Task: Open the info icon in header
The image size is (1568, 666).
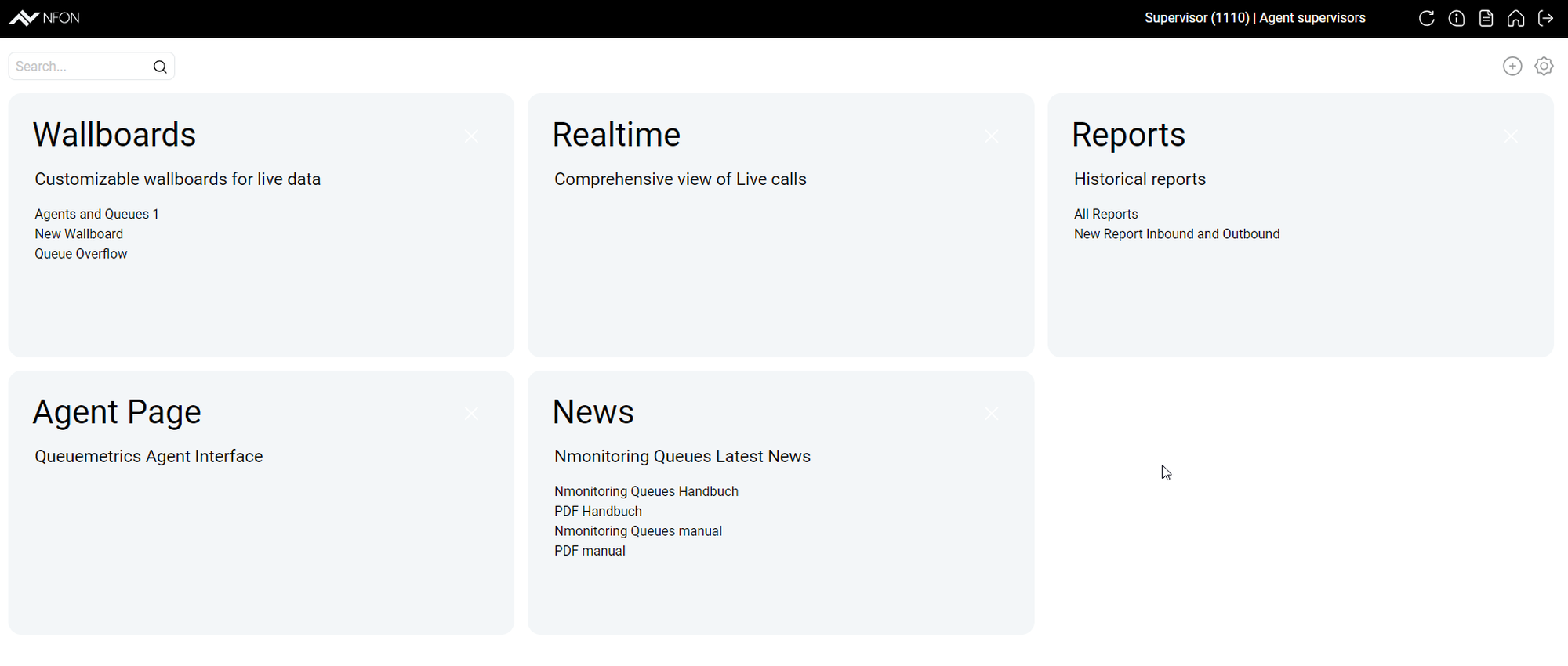Action: [1456, 18]
